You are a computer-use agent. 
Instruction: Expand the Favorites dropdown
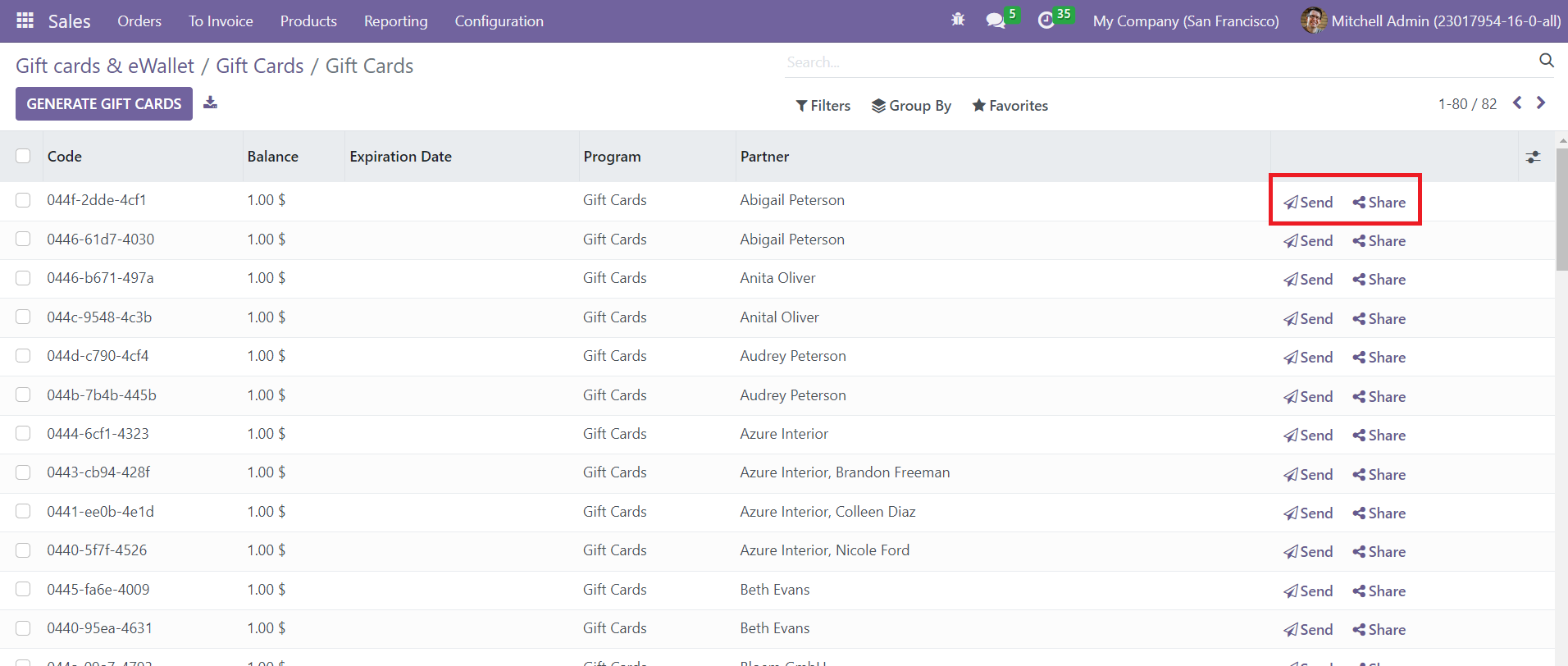(x=1010, y=106)
